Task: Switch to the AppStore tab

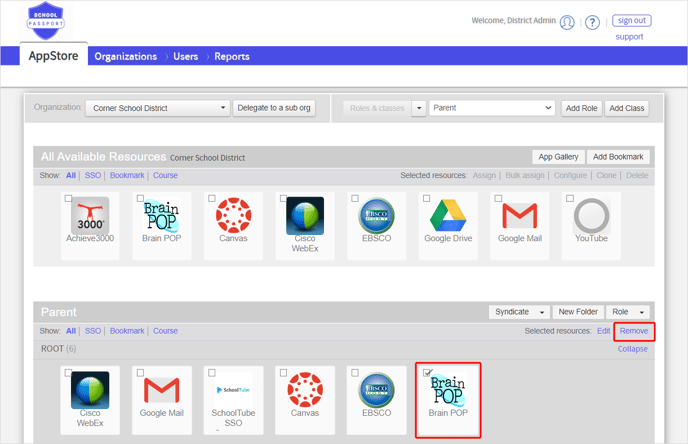Action: [54, 56]
